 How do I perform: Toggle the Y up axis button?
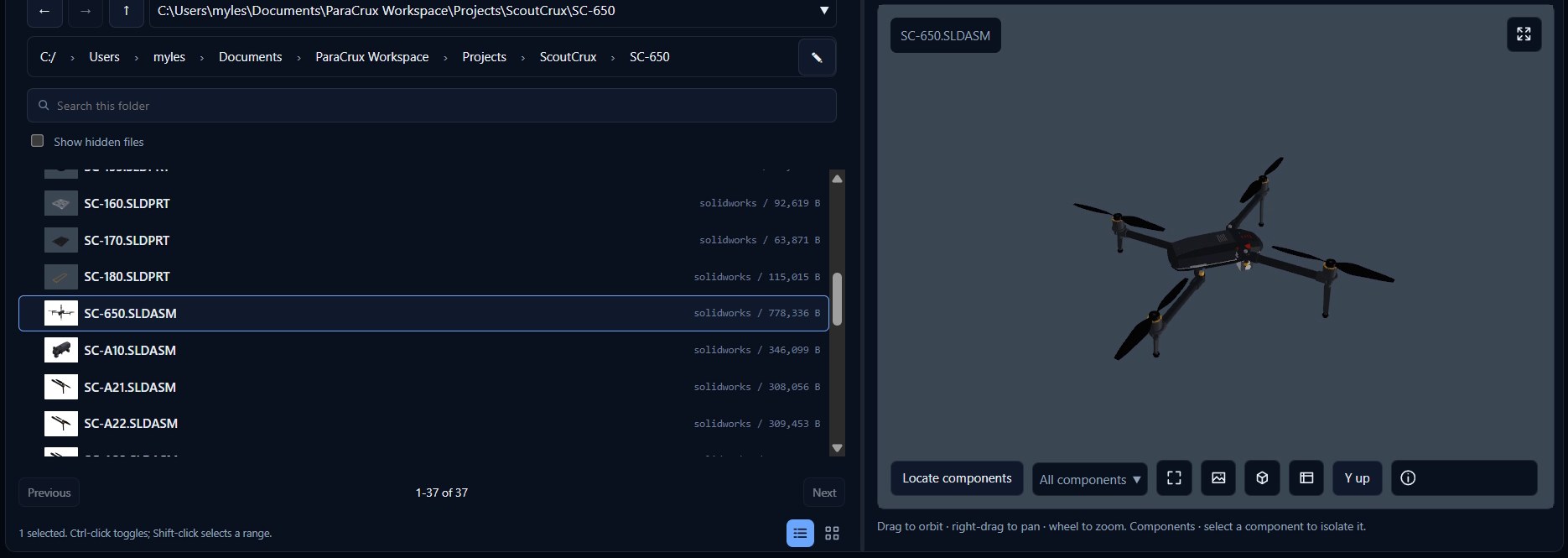(x=1357, y=478)
